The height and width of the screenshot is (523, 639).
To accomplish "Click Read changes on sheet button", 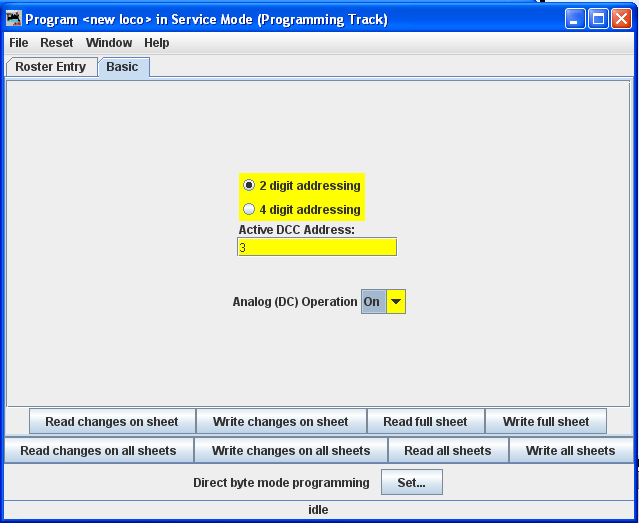I will point(112,422).
